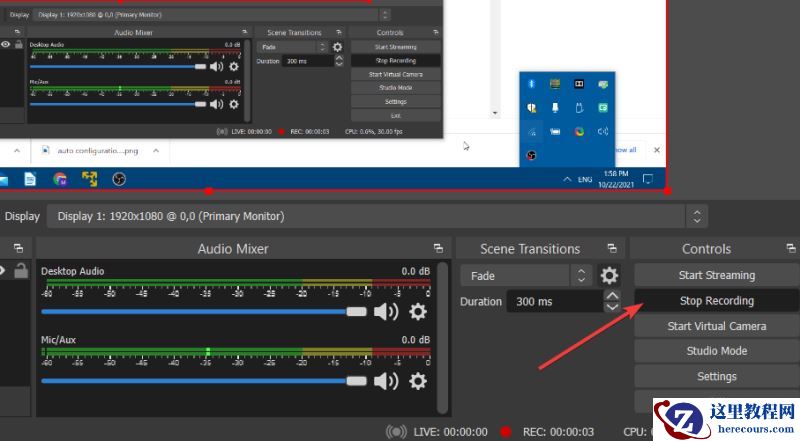Open the document app taskbar icon
Viewport: 800px width, 441px height.
click(x=30, y=179)
